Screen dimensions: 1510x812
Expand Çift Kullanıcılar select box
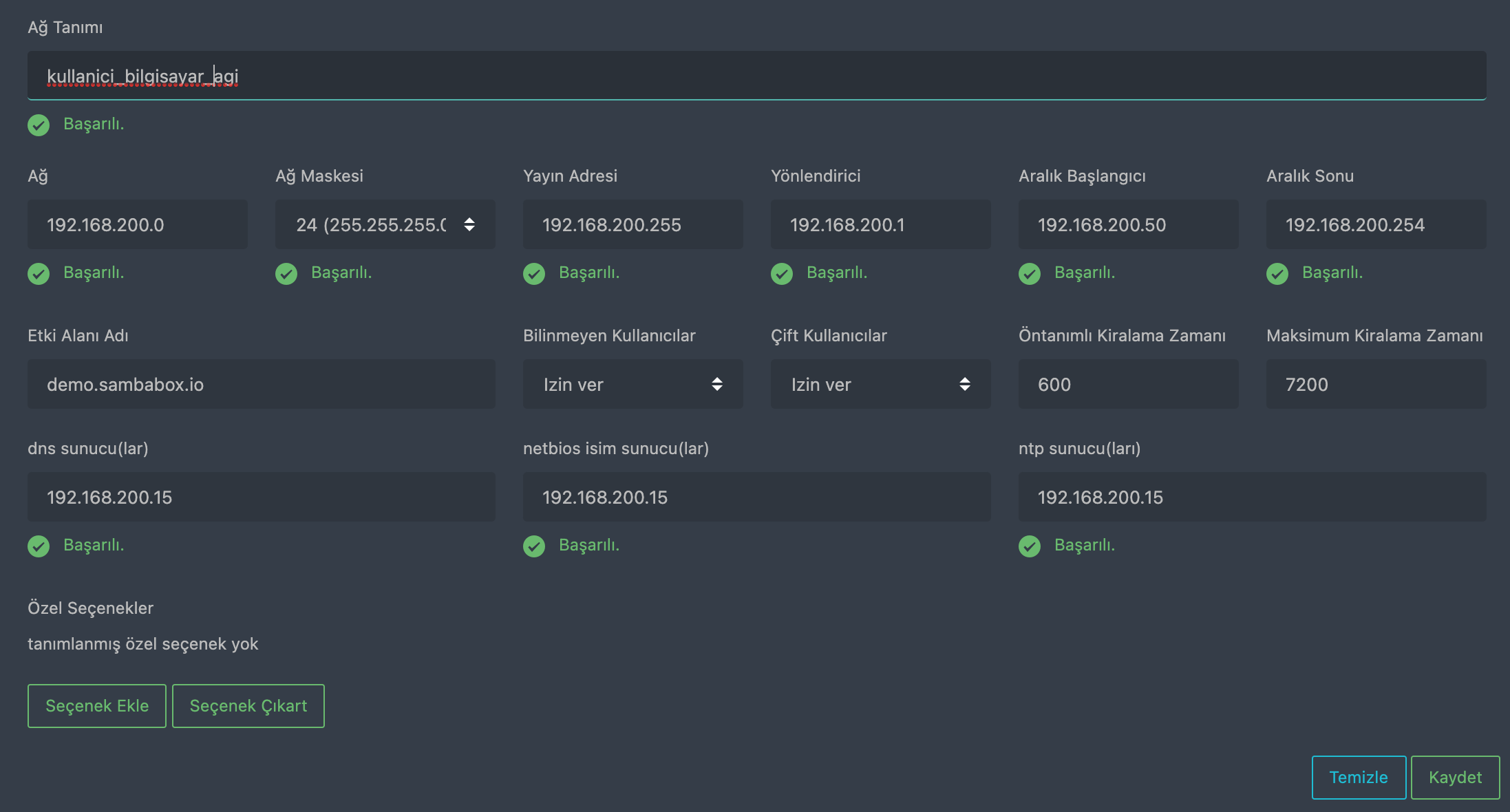click(880, 385)
